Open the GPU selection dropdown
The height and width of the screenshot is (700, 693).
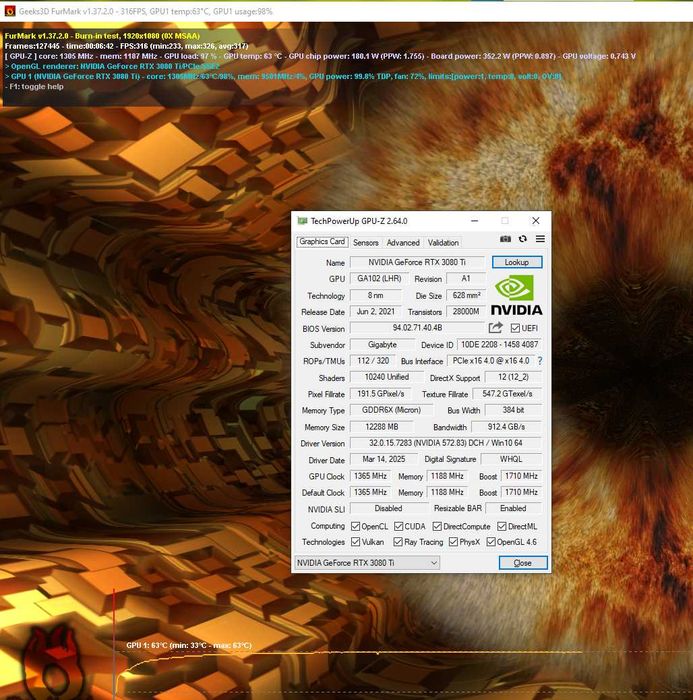coord(367,562)
